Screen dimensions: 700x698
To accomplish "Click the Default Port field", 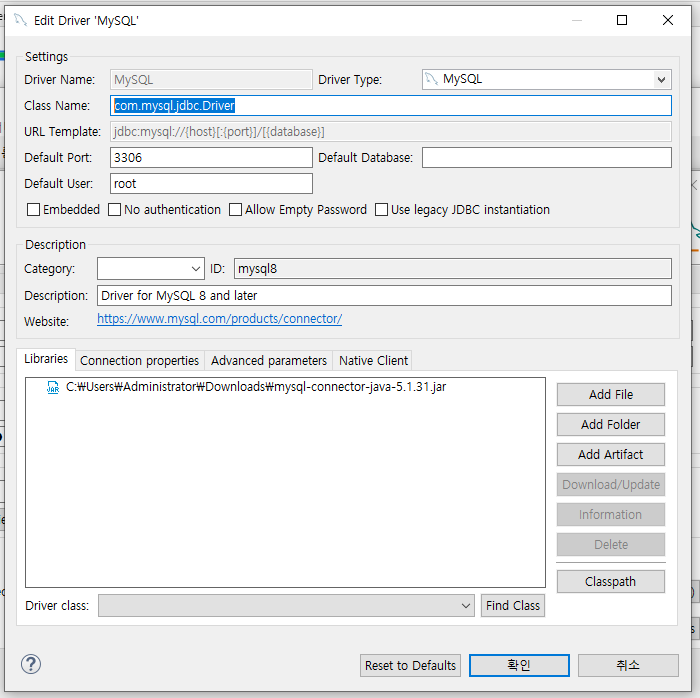I will (211, 158).
